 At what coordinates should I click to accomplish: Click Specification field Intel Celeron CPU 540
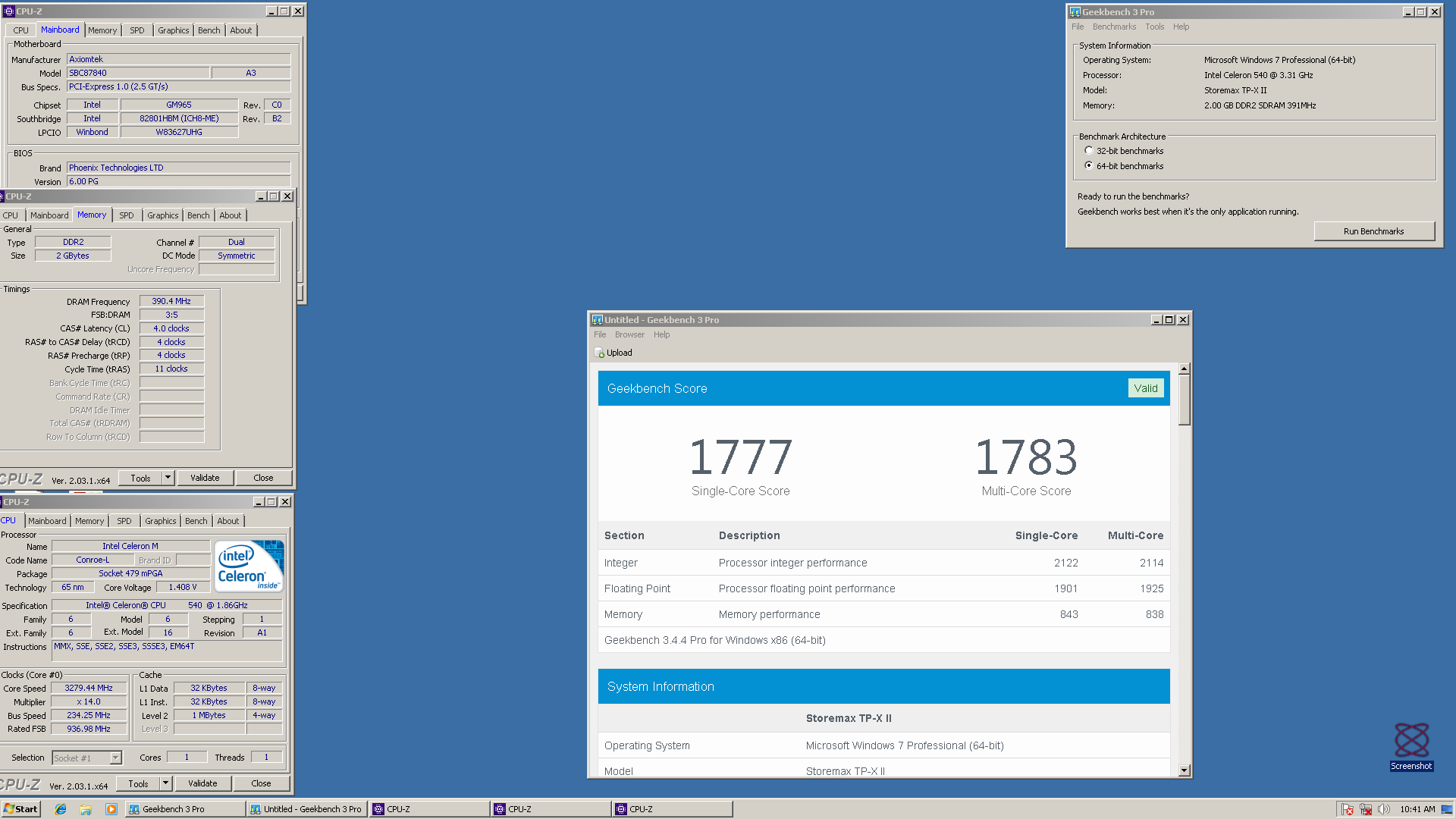[167, 605]
